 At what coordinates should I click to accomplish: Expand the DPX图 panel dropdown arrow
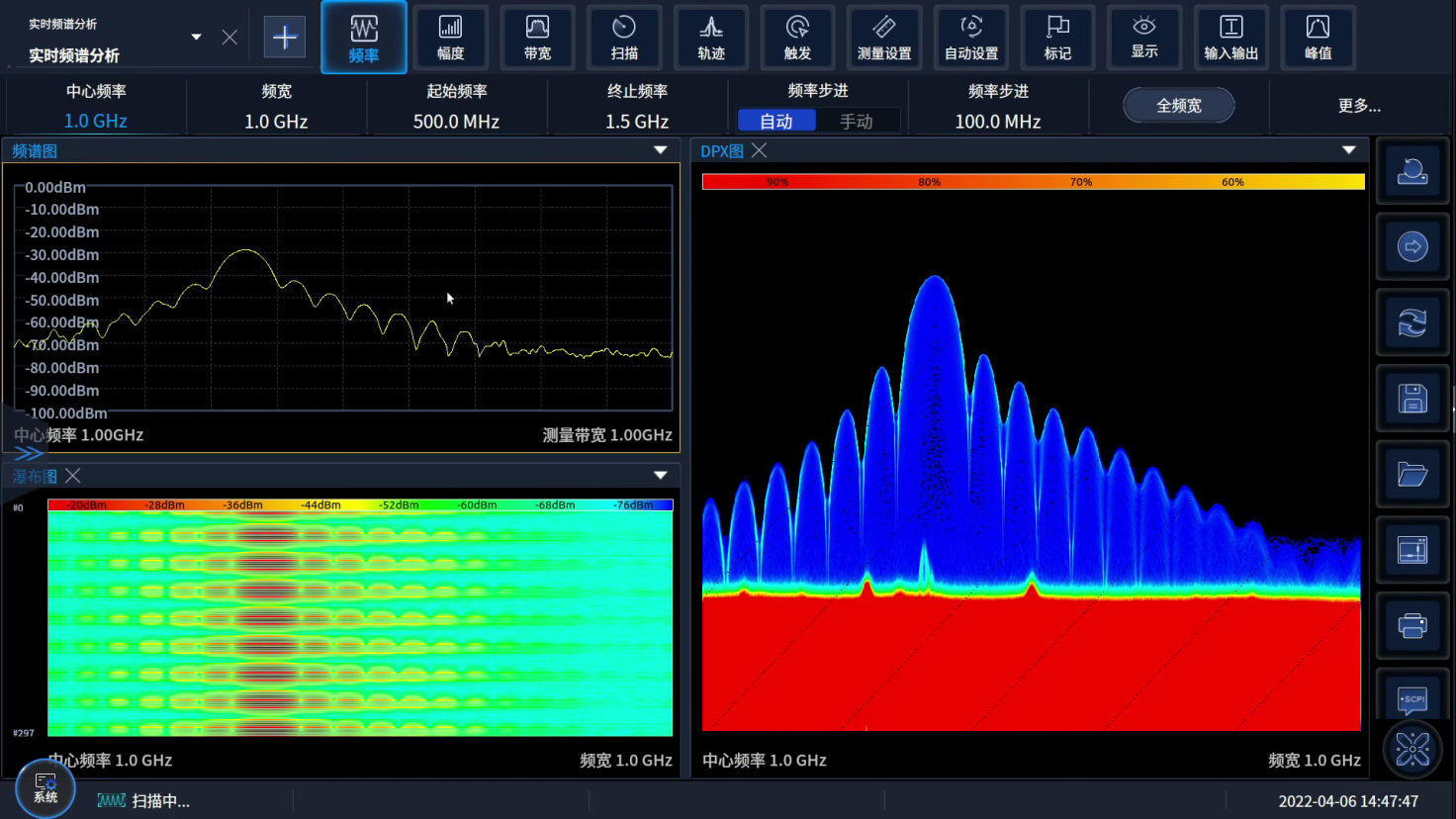1348,150
